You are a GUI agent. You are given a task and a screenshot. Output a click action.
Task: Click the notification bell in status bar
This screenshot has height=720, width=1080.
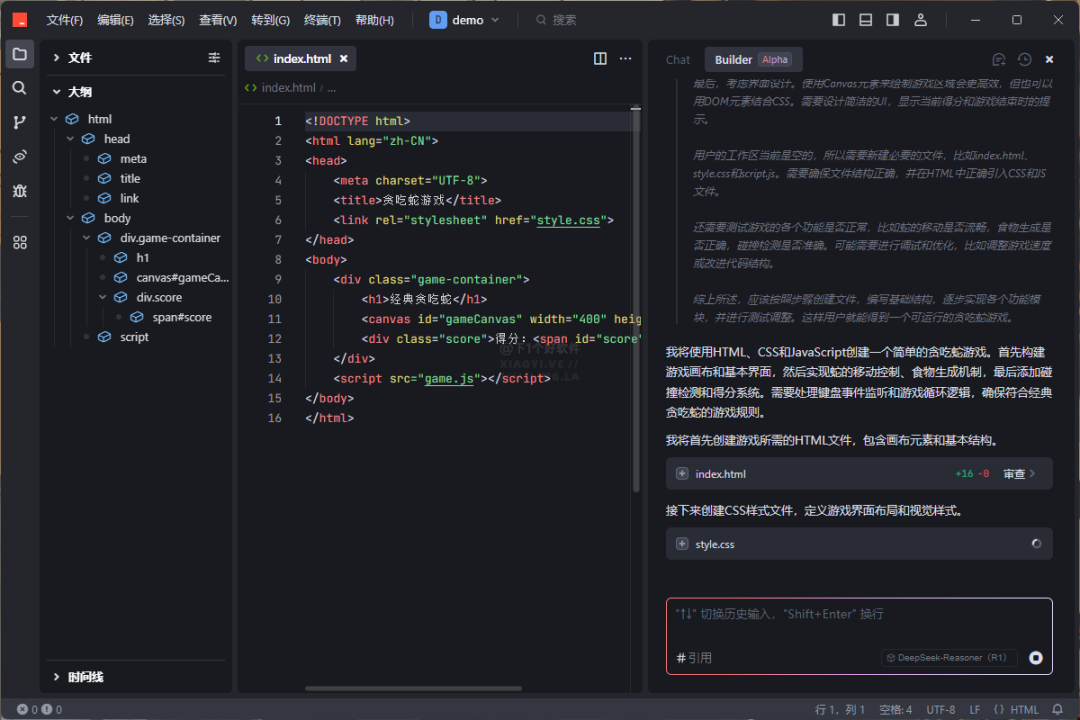point(1058,710)
